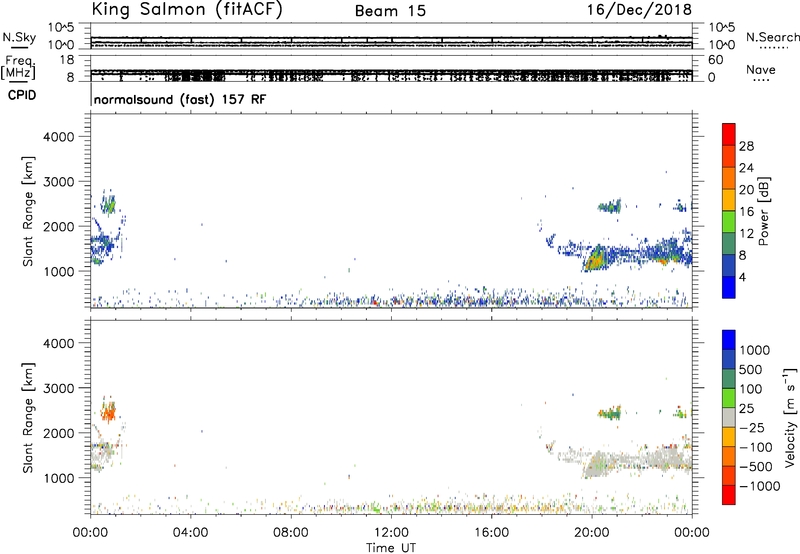Image resolution: width=800 pixels, height=554 pixels.
Task: Select the 'N.Search' legend label
Action: (x=772, y=37)
